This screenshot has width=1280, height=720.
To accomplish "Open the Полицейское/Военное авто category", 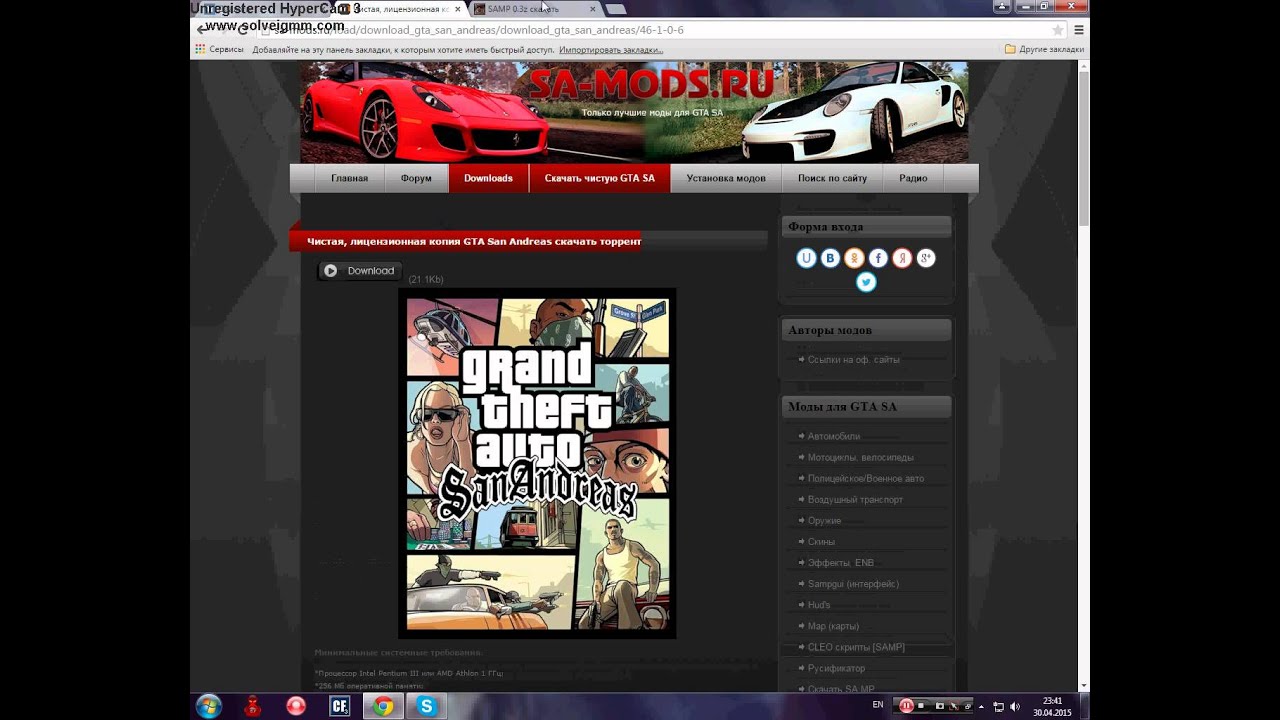I will pos(865,478).
